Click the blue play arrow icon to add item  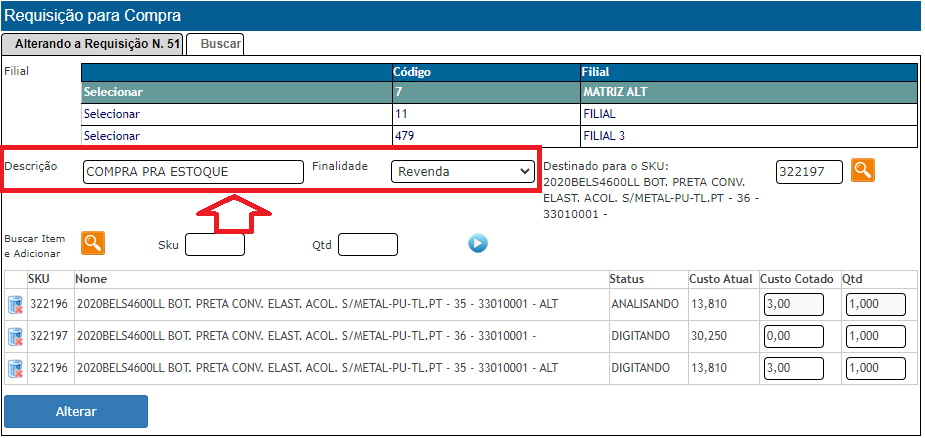[478, 243]
